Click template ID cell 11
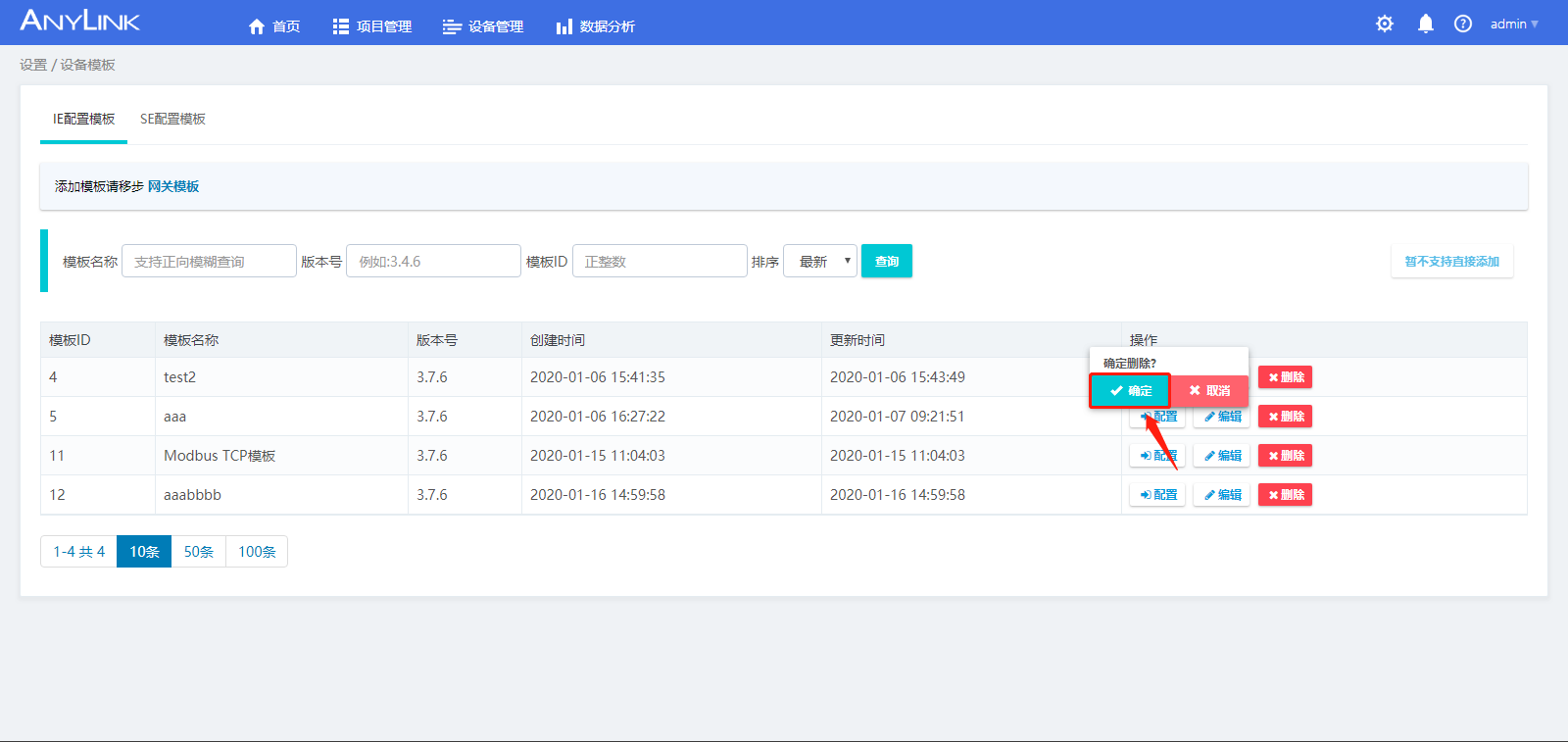 [x=97, y=456]
